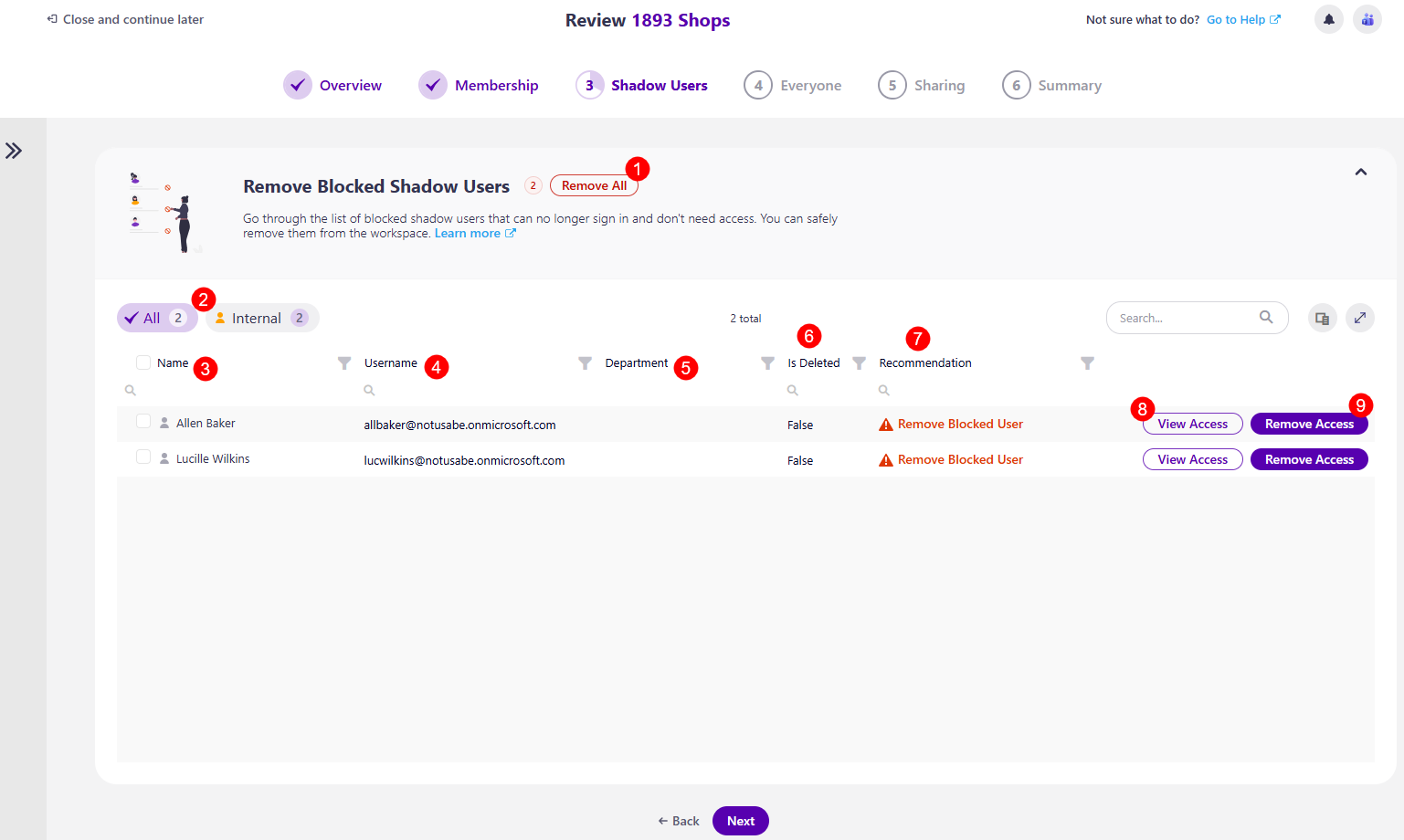Expand the left sidebar with double chevrons
This screenshot has height=840, width=1404.
pos(14,150)
